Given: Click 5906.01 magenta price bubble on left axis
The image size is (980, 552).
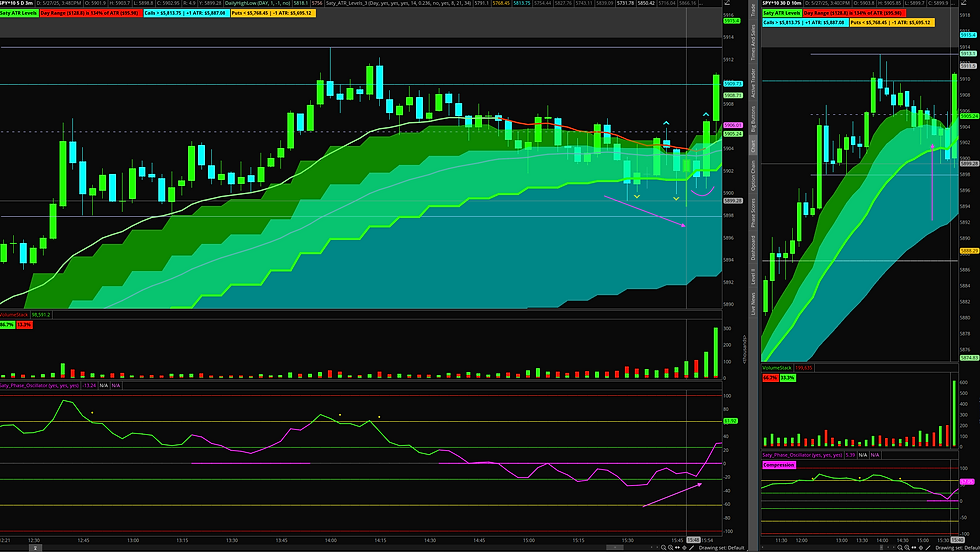Looking at the screenshot, I should (732, 125).
